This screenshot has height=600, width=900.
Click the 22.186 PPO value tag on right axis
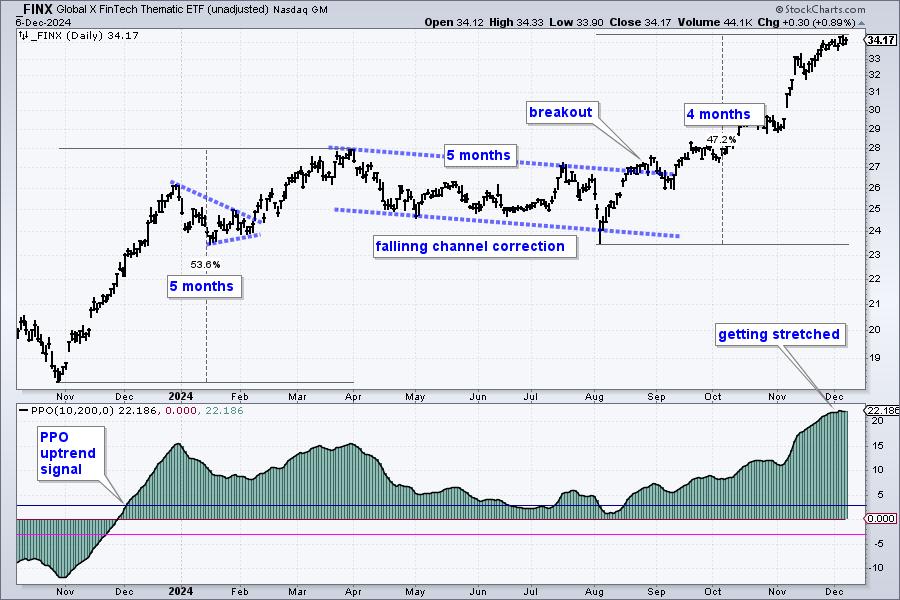881,411
